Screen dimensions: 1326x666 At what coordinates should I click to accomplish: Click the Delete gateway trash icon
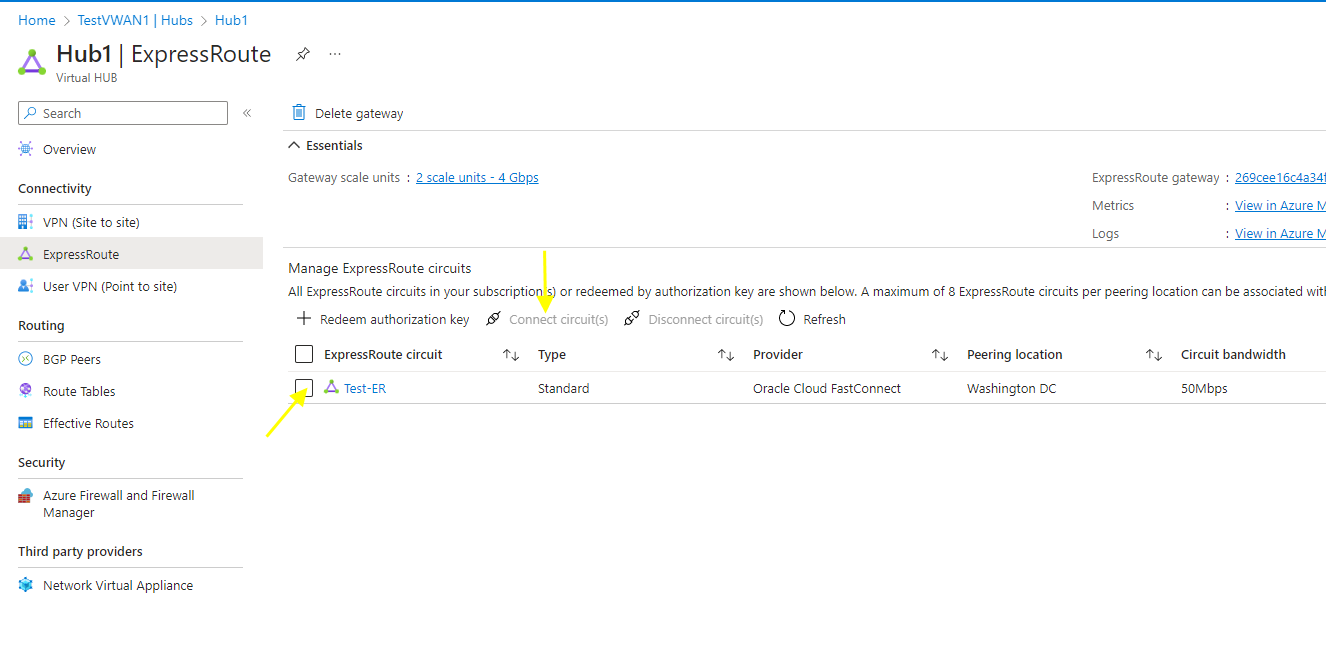click(299, 113)
